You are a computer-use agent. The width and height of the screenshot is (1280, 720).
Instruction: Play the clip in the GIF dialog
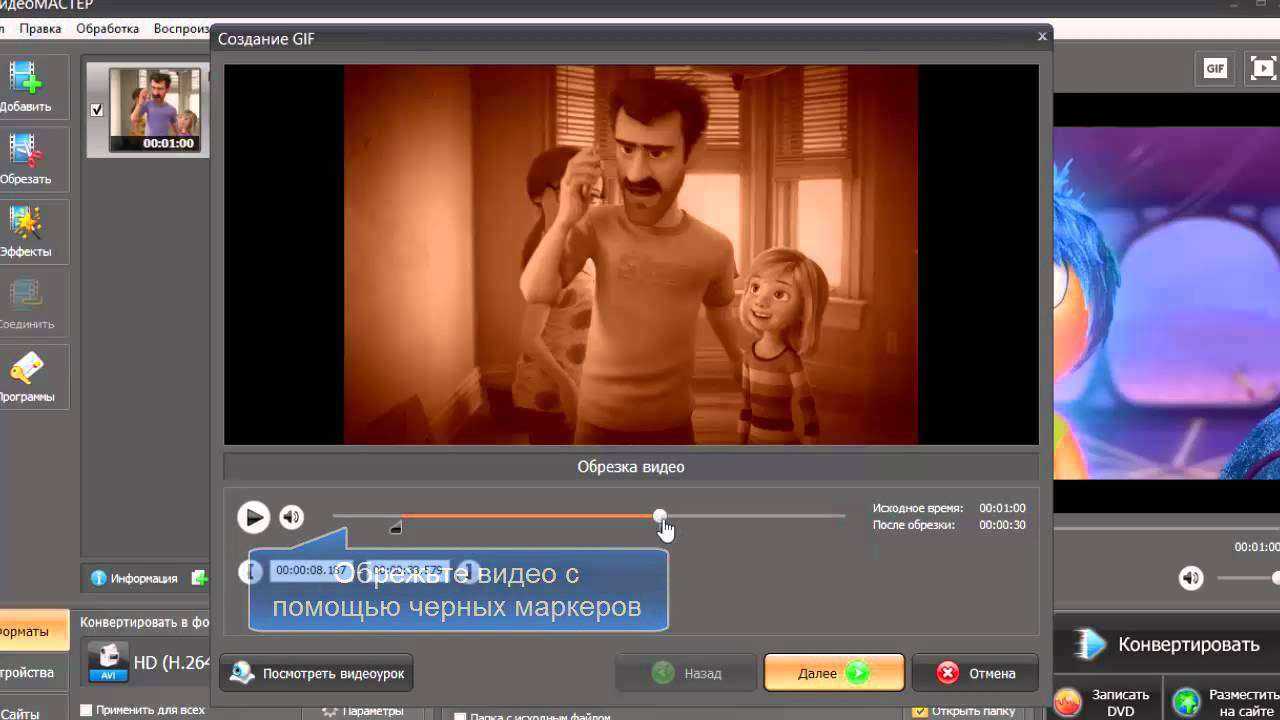[254, 517]
